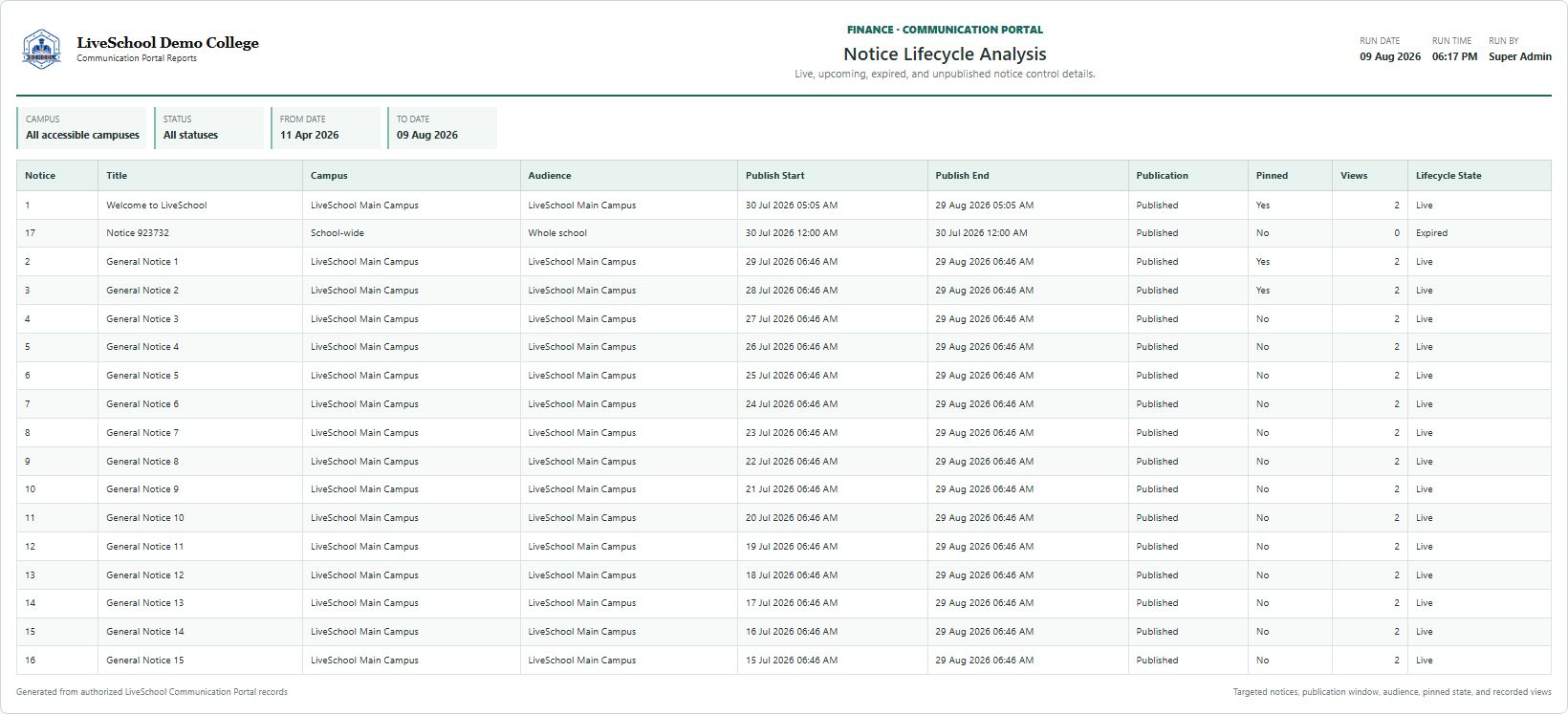
Task: Click the 'LiveSchool Demo College' name
Action: [x=167, y=43]
